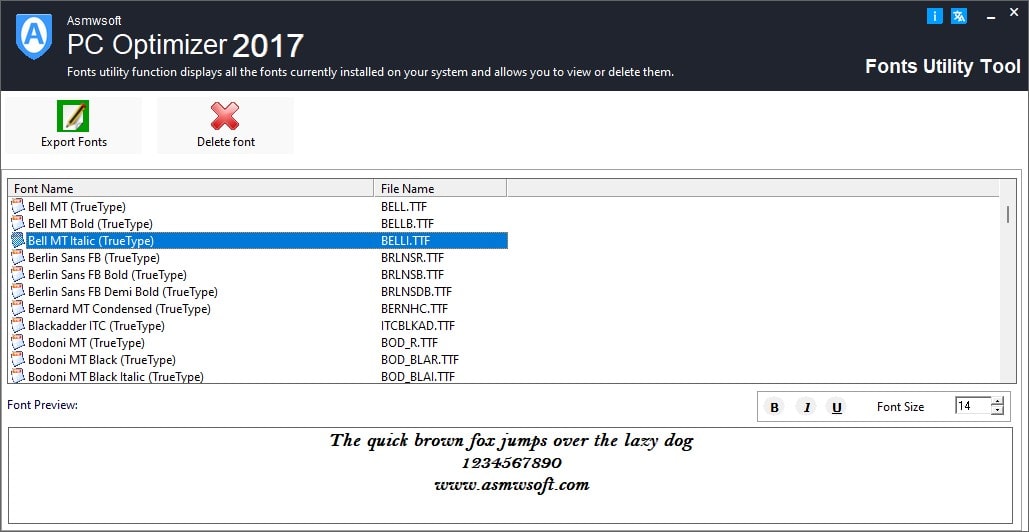Toggle italic preview with the I button

click(807, 407)
